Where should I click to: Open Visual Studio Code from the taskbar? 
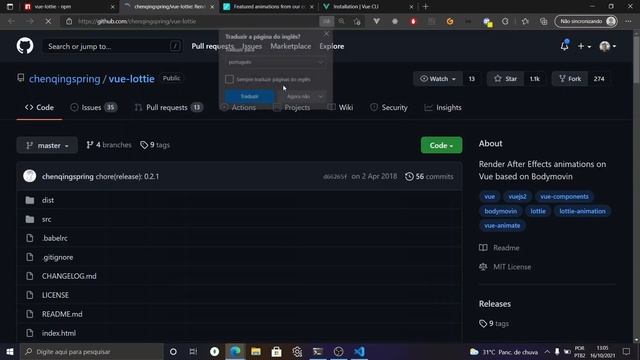359,351
